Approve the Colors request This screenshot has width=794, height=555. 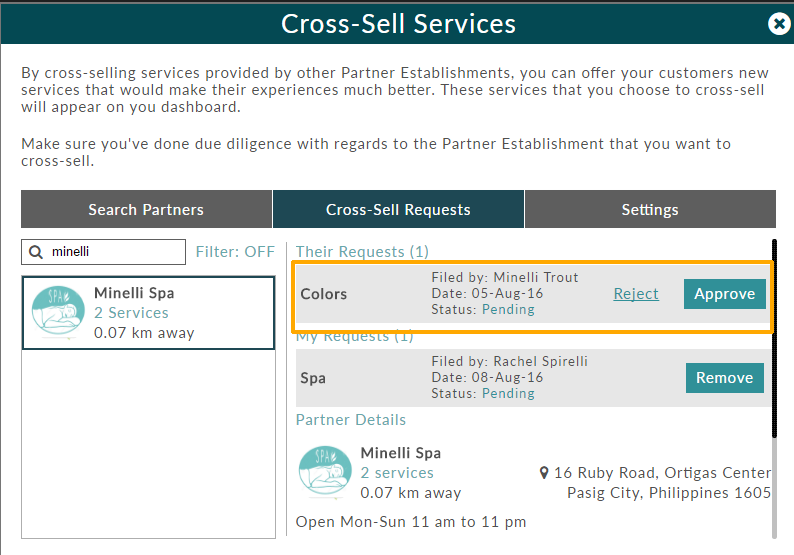click(725, 294)
